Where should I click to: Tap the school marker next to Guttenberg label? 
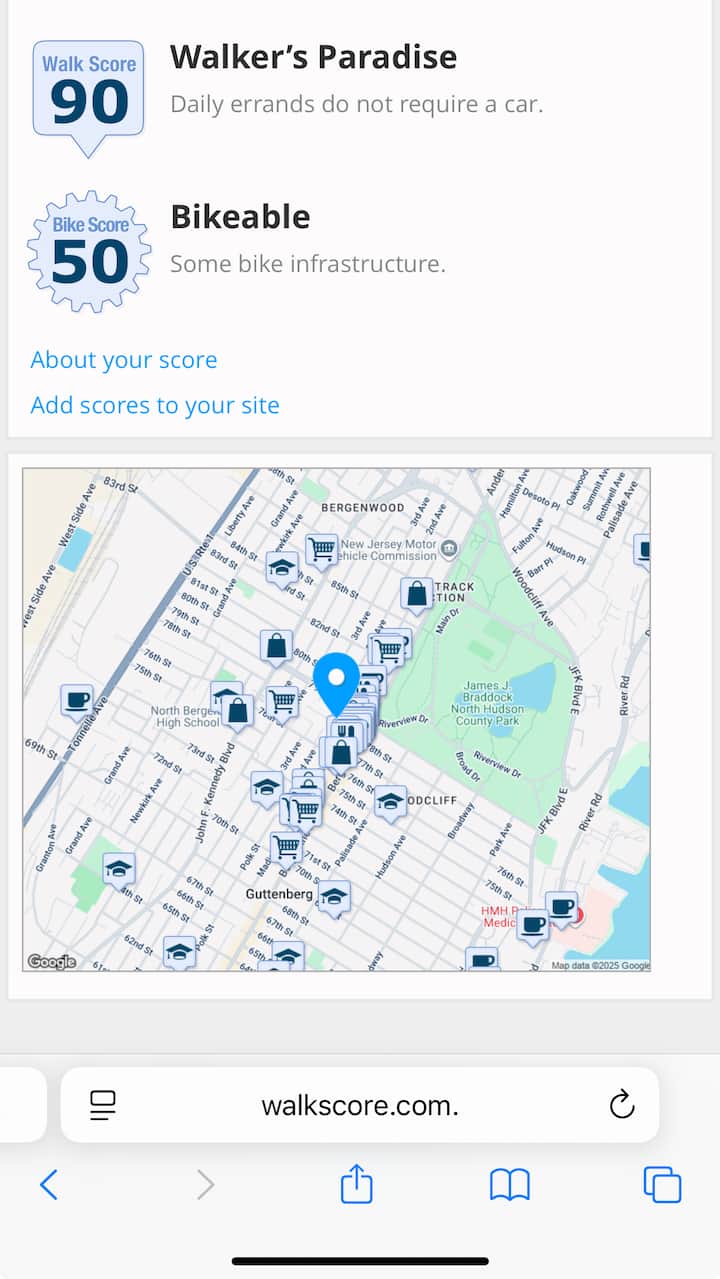click(334, 896)
